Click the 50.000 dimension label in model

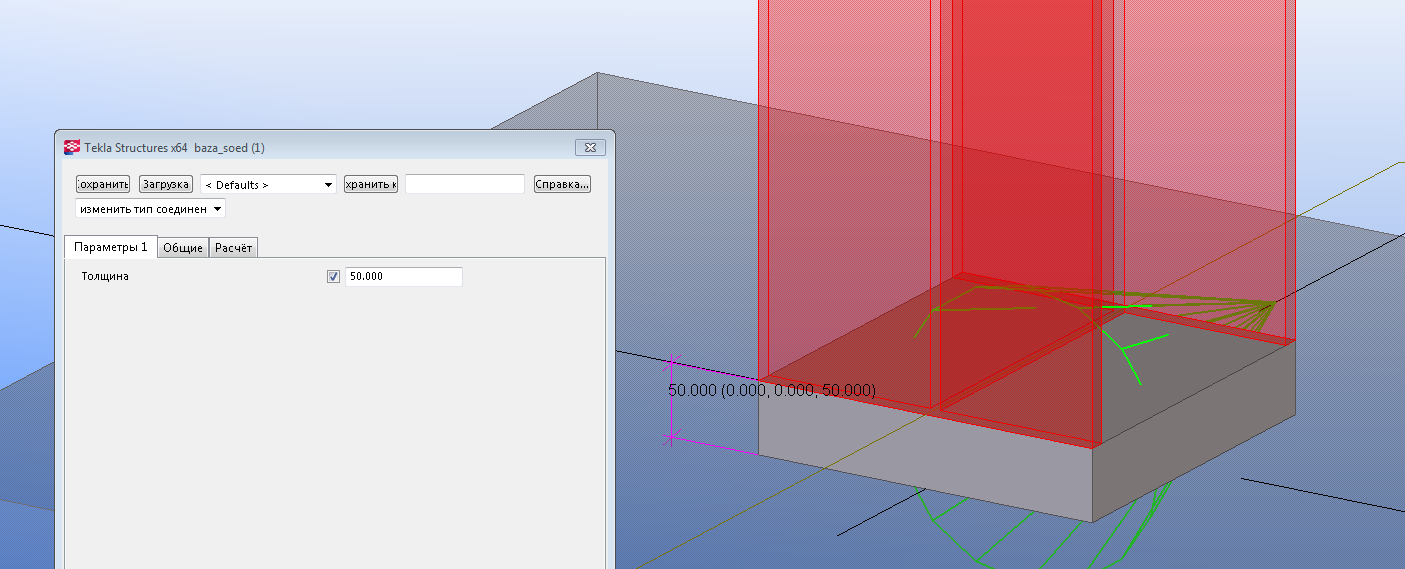(771, 391)
